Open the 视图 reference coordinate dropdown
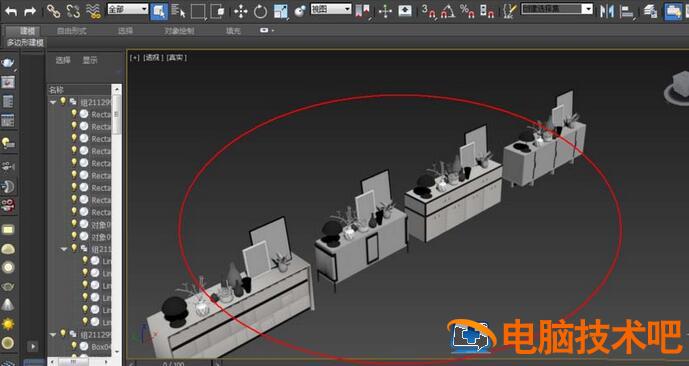 [331, 9]
